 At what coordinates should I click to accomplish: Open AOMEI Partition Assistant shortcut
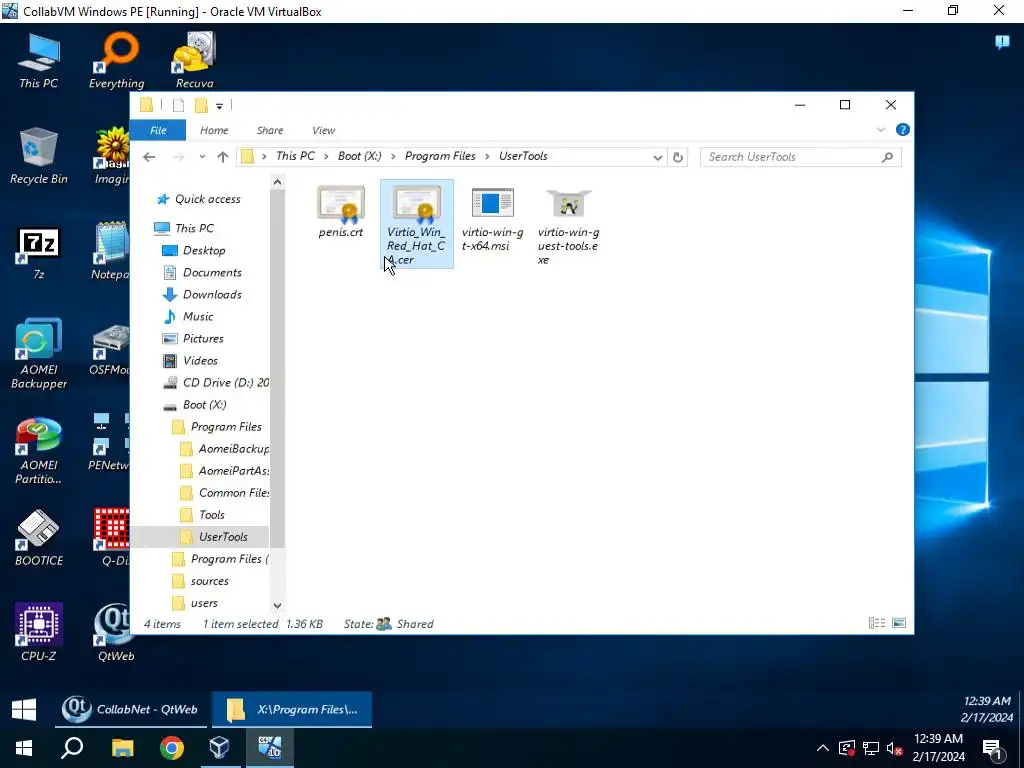(x=38, y=451)
